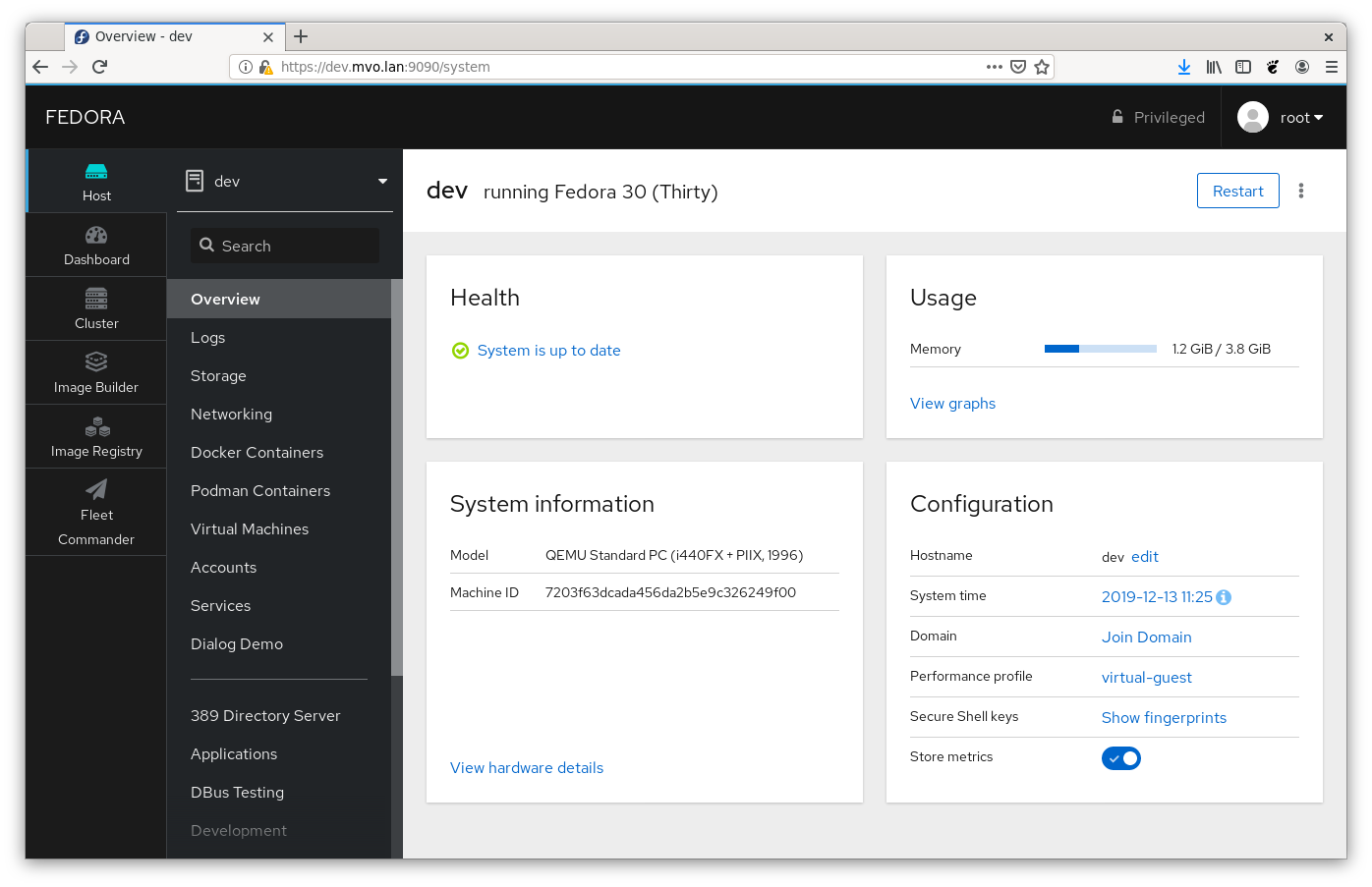Click the browser Forward arrow

pyautogui.click(x=70, y=67)
